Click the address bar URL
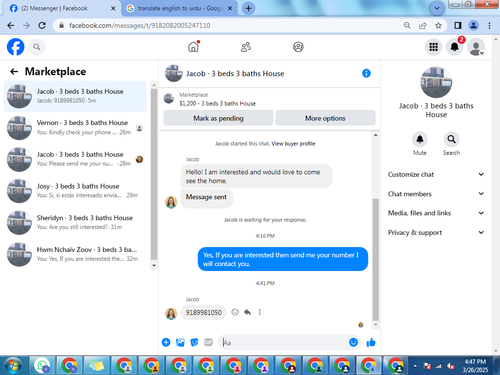The image size is (500, 375). pos(139,25)
